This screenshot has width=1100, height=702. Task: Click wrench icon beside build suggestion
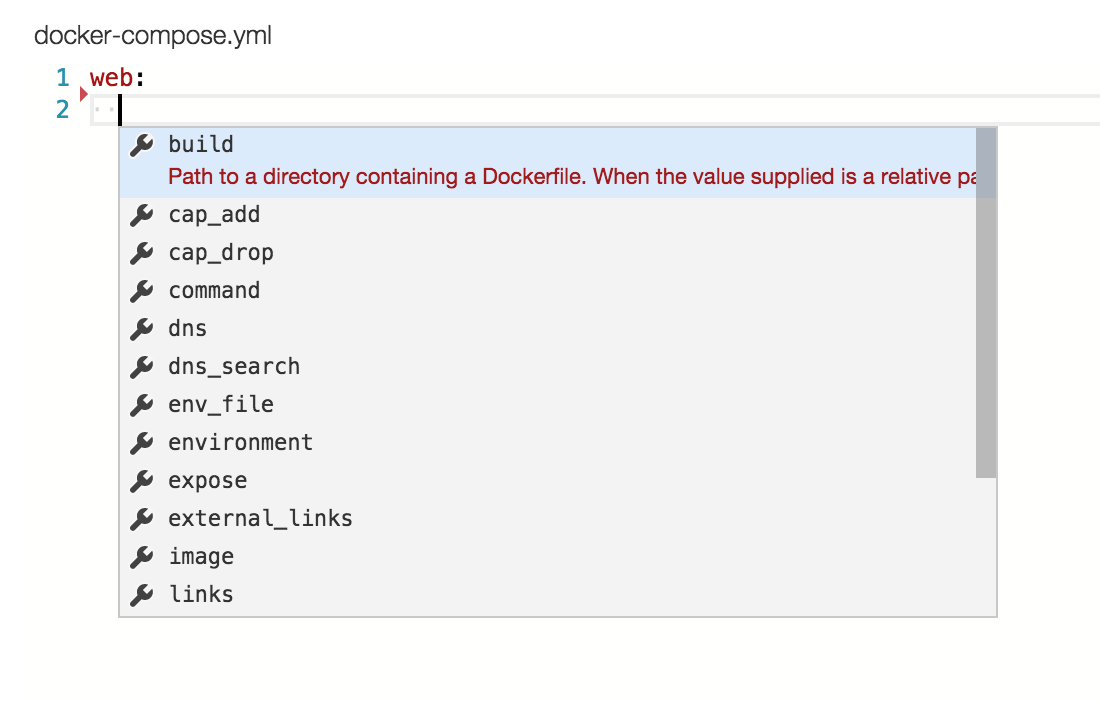(x=142, y=144)
